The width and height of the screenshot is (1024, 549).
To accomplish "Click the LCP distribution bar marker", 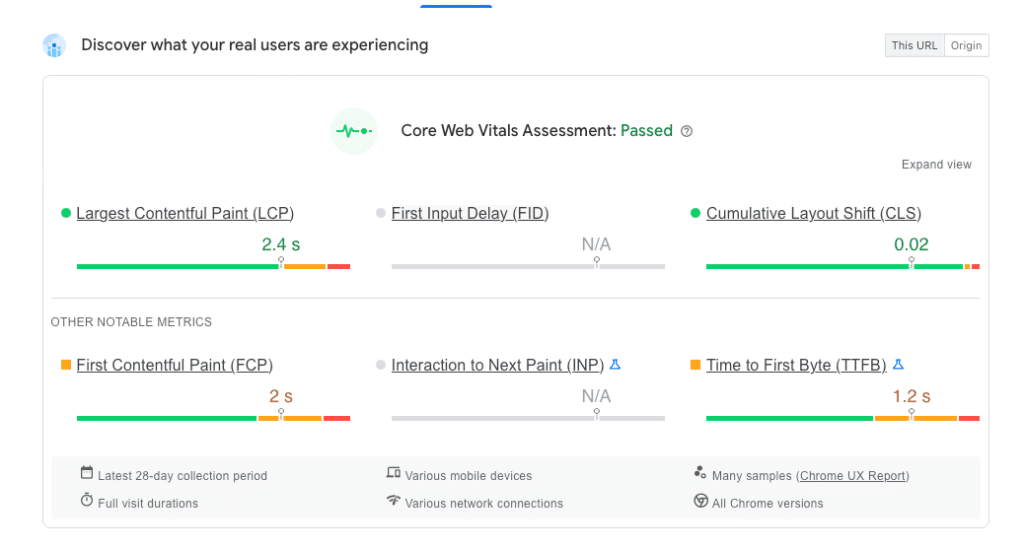I will (281, 263).
